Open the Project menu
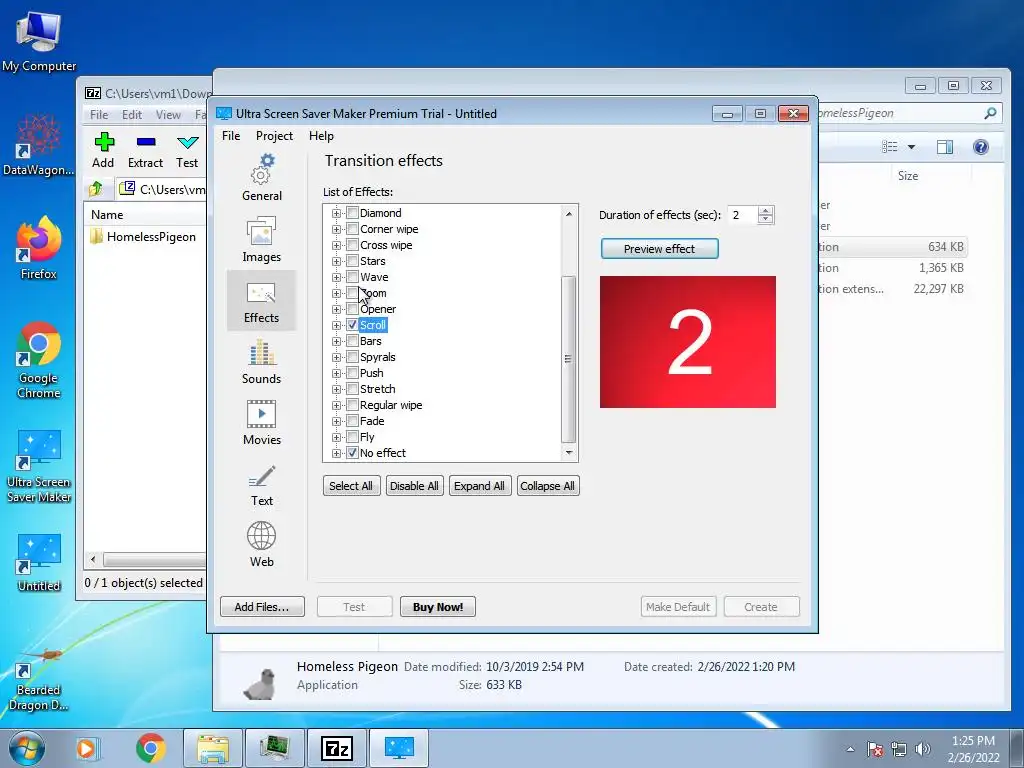 point(274,136)
